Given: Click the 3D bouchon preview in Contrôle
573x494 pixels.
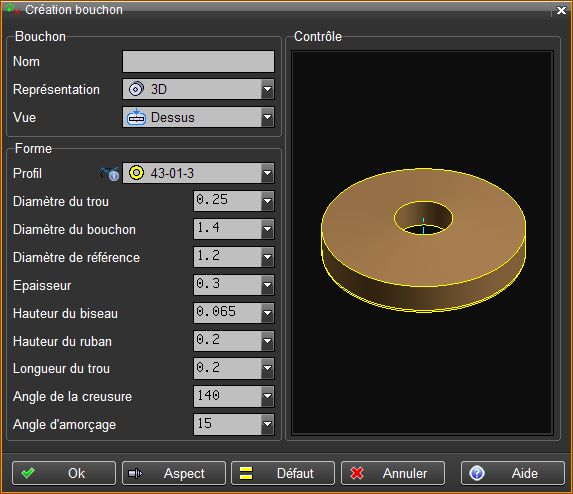Looking at the screenshot, I should pos(423,240).
